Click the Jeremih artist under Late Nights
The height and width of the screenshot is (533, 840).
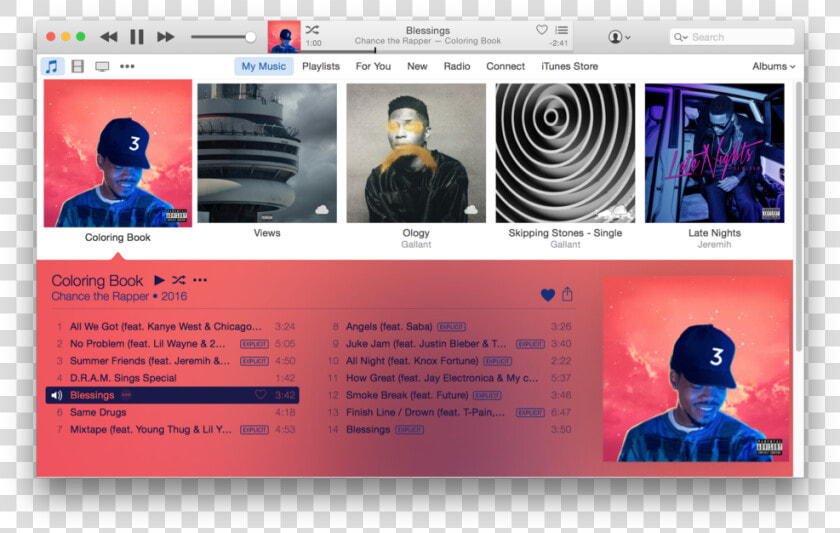coord(714,245)
